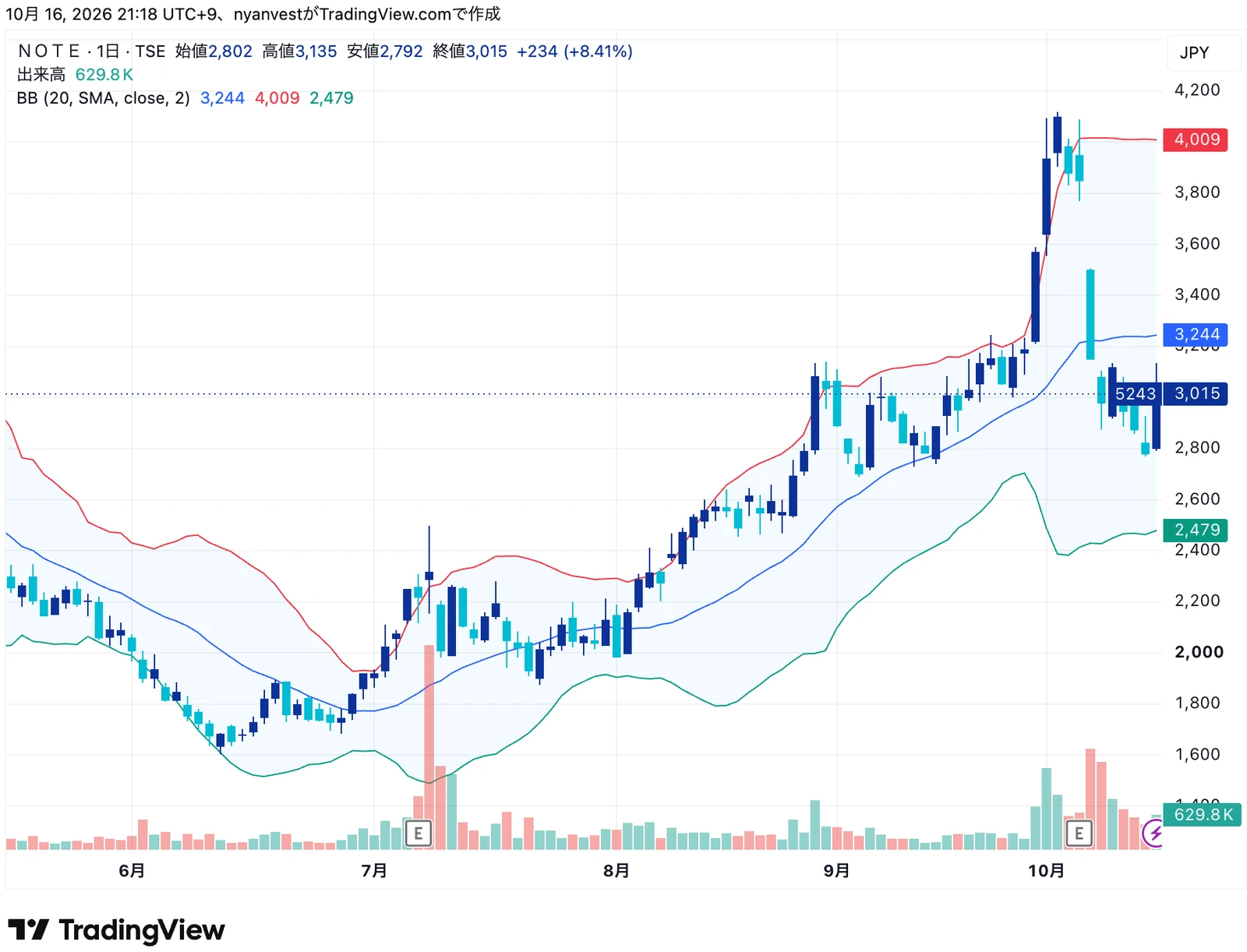Viewport: 1247px width, 952px height.
Task: Click the 終値3,015 close value
Action: [469, 51]
